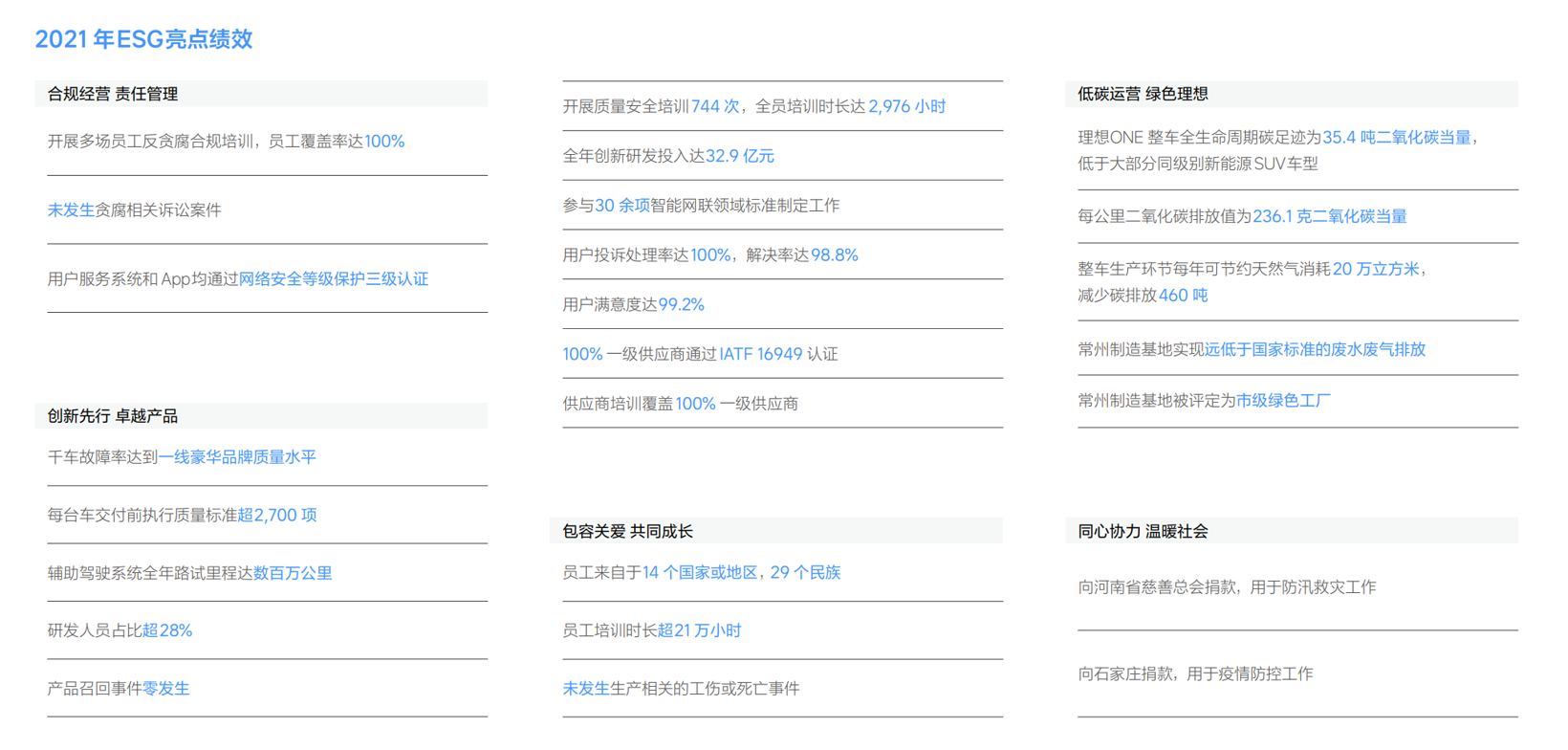
Task: Click the 99.2% user satisfaction figure
Action: point(682,305)
